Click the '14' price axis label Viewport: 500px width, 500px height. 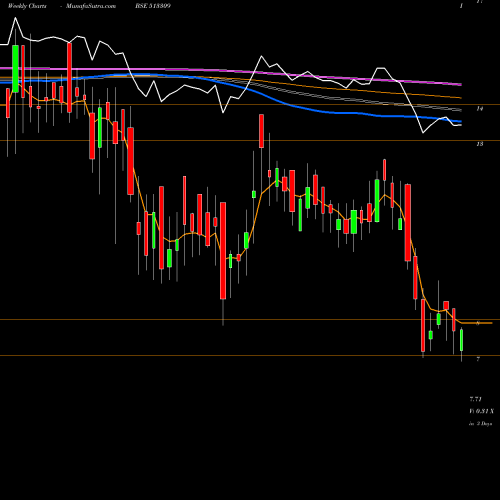(x=480, y=108)
